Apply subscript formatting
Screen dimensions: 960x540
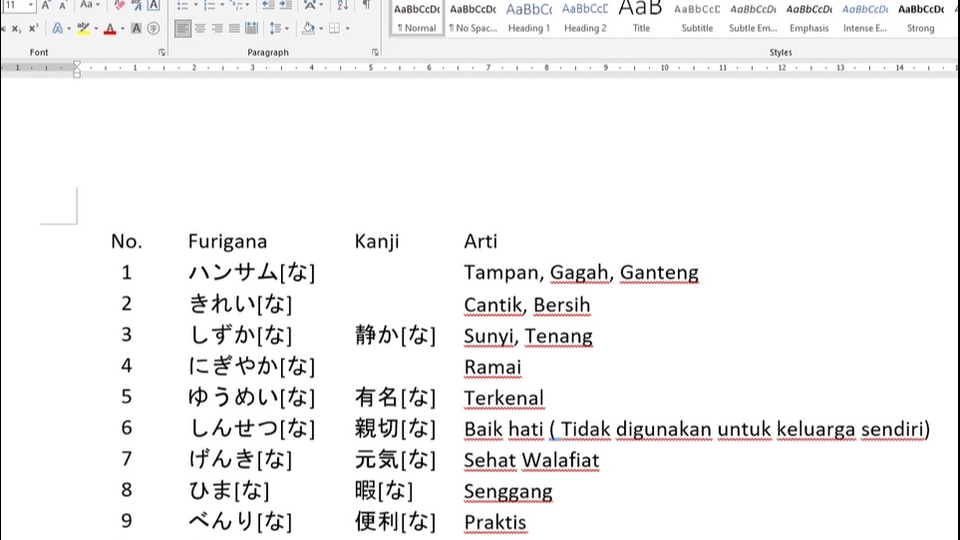pyautogui.click(x=17, y=29)
